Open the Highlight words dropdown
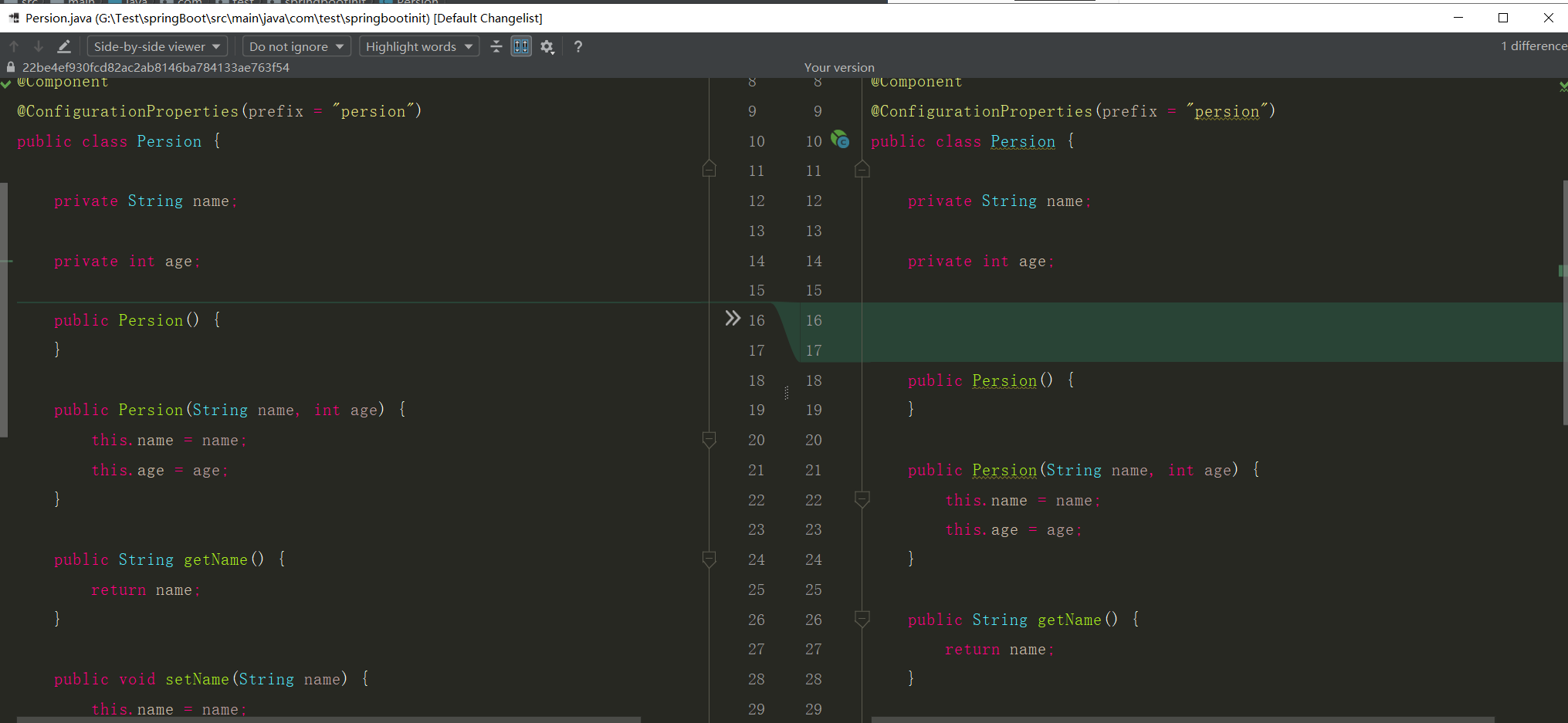This screenshot has width=1568, height=723. click(x=418, y=46)
